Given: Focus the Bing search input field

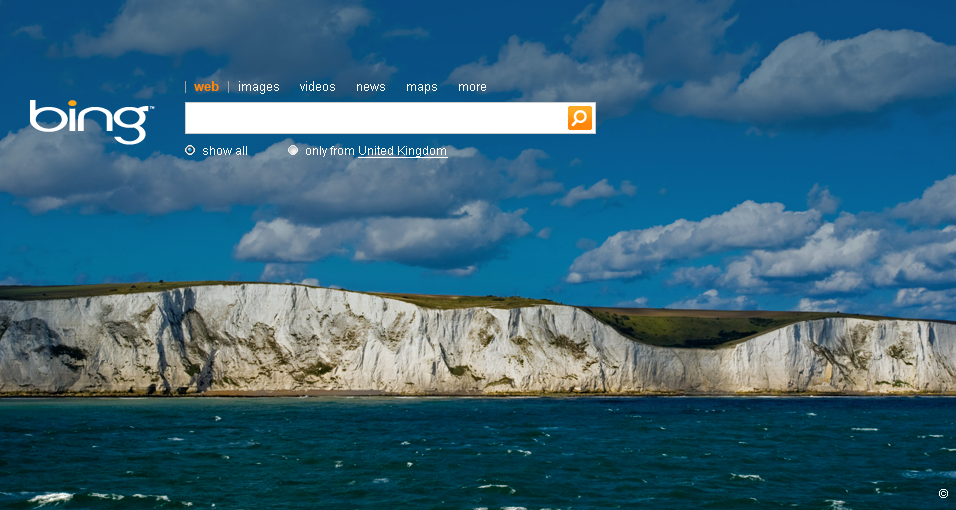Looking at the screenshot, I should coord(376,118).
